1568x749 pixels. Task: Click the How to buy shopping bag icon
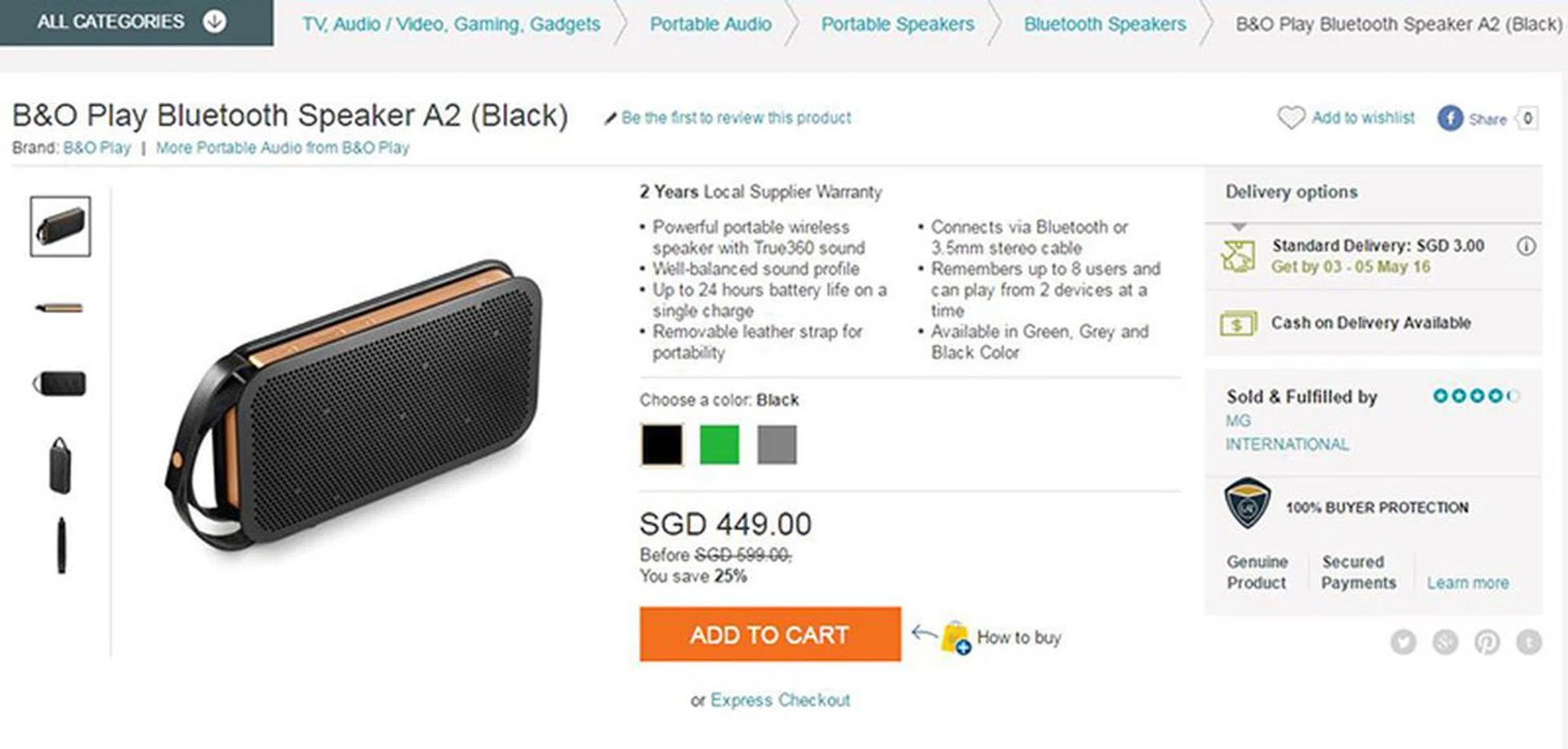(x=955, y=637)
